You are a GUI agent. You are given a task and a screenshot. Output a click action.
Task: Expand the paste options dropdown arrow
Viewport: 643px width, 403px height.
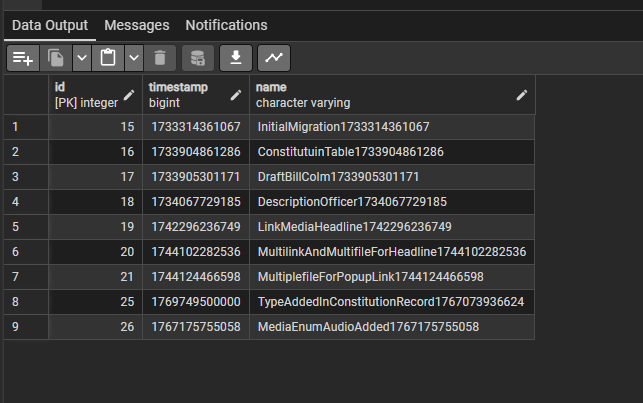click(x=134, y=58)
